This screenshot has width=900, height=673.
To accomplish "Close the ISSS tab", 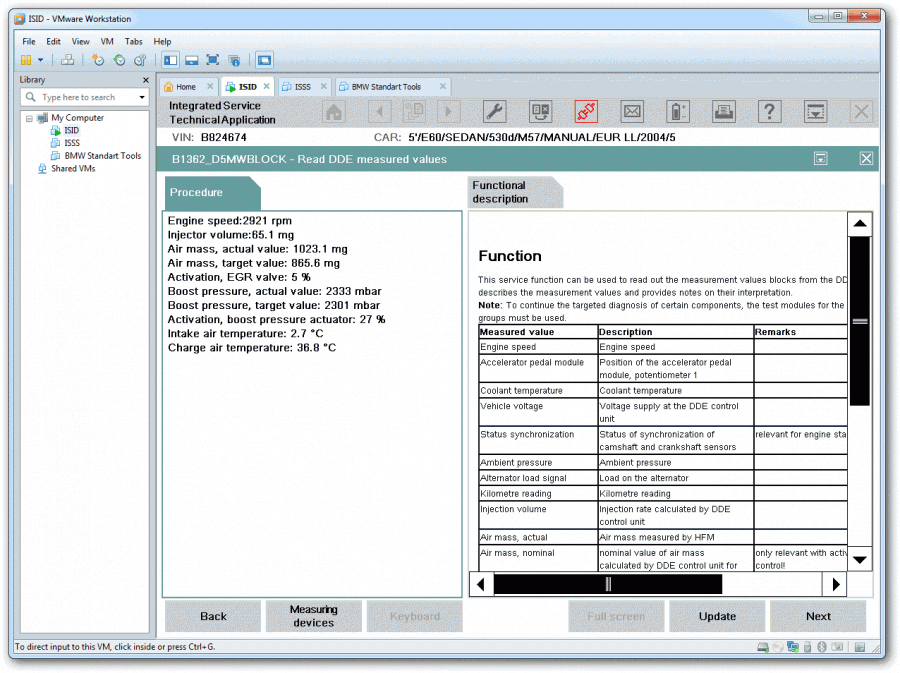I will point(324,86).
